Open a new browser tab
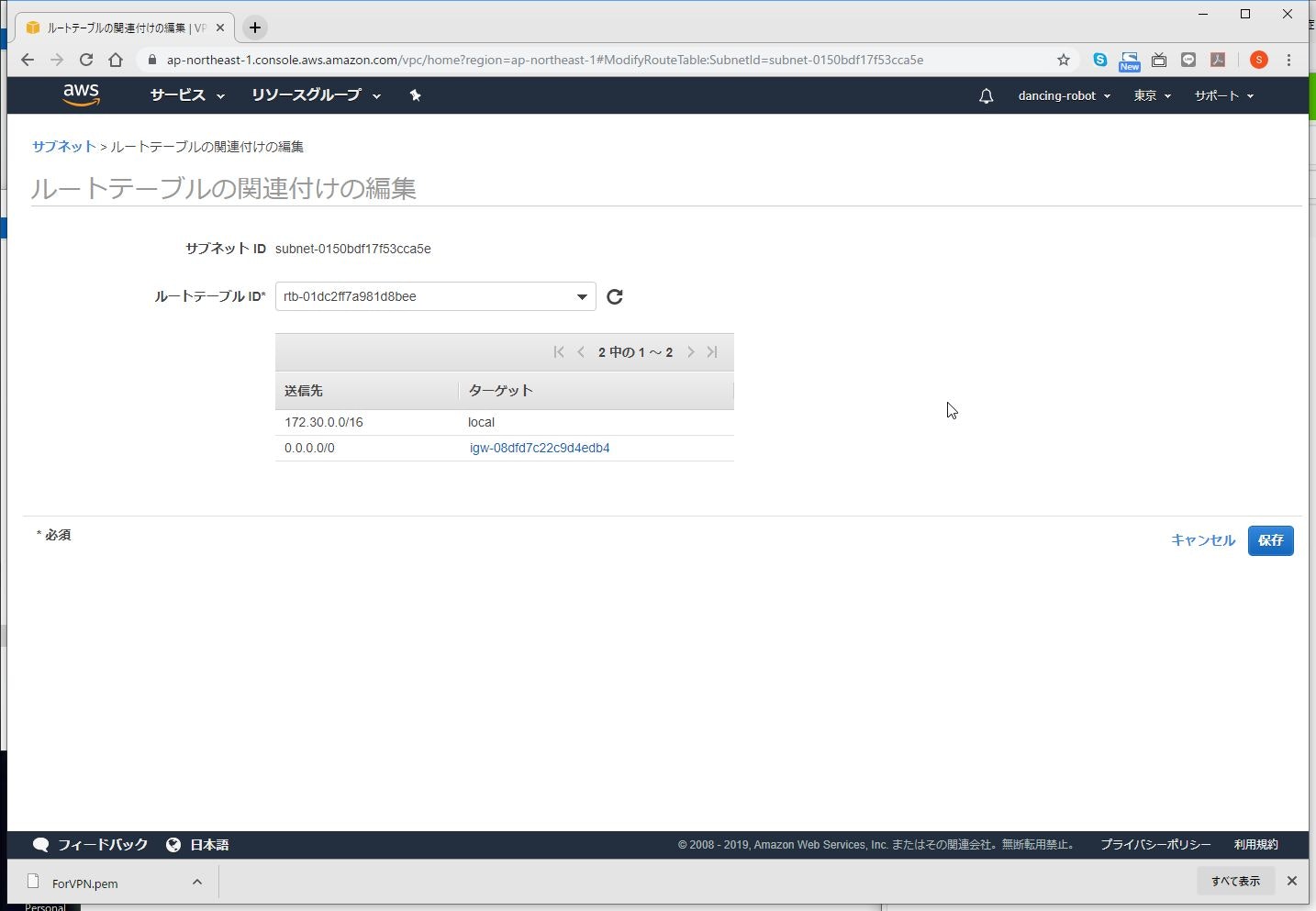This screenshot has width=1316, height=911. [x=255, y=28]
